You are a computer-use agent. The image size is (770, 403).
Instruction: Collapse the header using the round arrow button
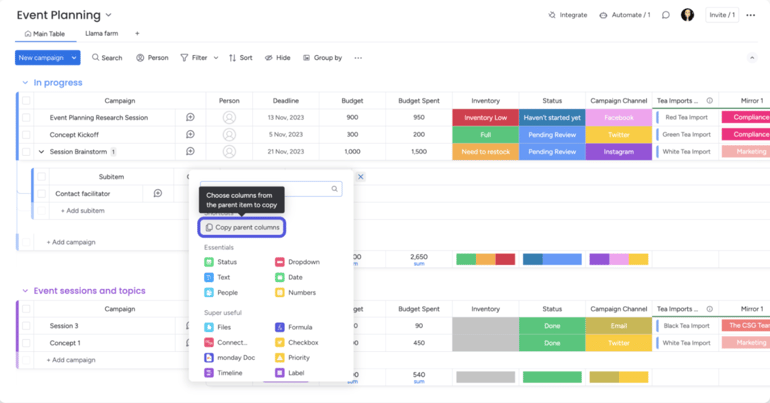(x=752, y=58)
